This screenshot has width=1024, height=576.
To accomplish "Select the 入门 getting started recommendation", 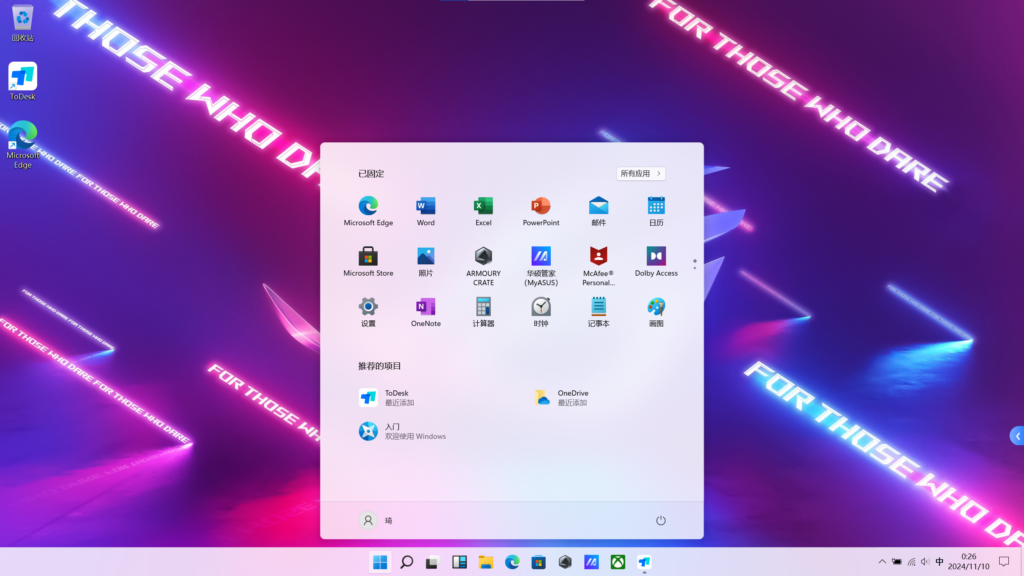I will pyautogui.click(x=400, y=431).
